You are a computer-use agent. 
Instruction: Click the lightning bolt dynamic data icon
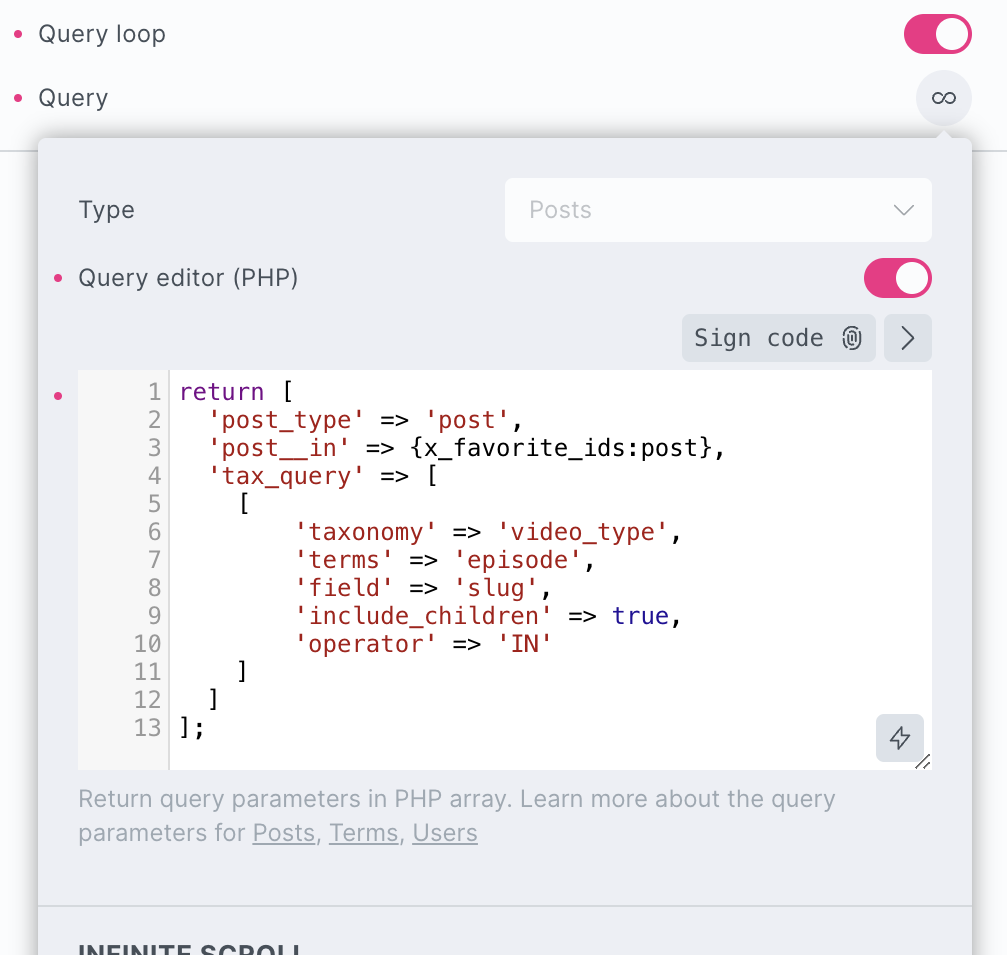pyautogui.click(x=900, y=738)
